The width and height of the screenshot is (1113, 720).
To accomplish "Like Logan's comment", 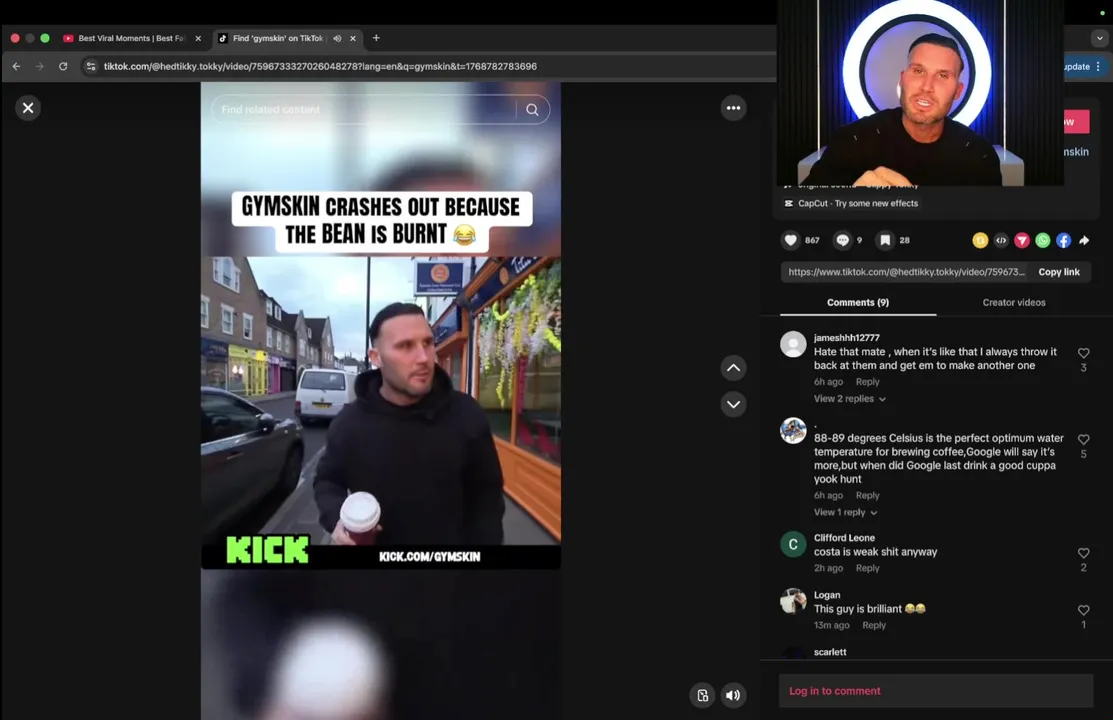I will click(x=1083, y=610).
